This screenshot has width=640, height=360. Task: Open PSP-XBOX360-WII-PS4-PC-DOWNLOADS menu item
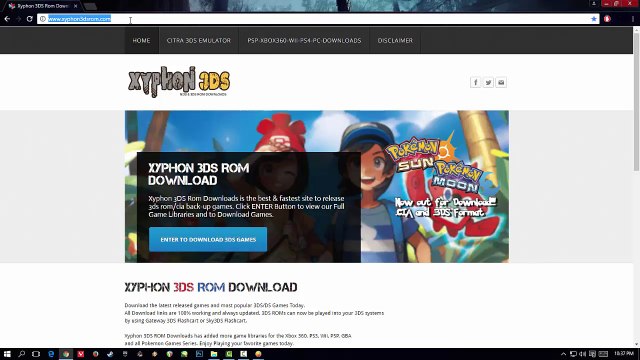point(304,40)
